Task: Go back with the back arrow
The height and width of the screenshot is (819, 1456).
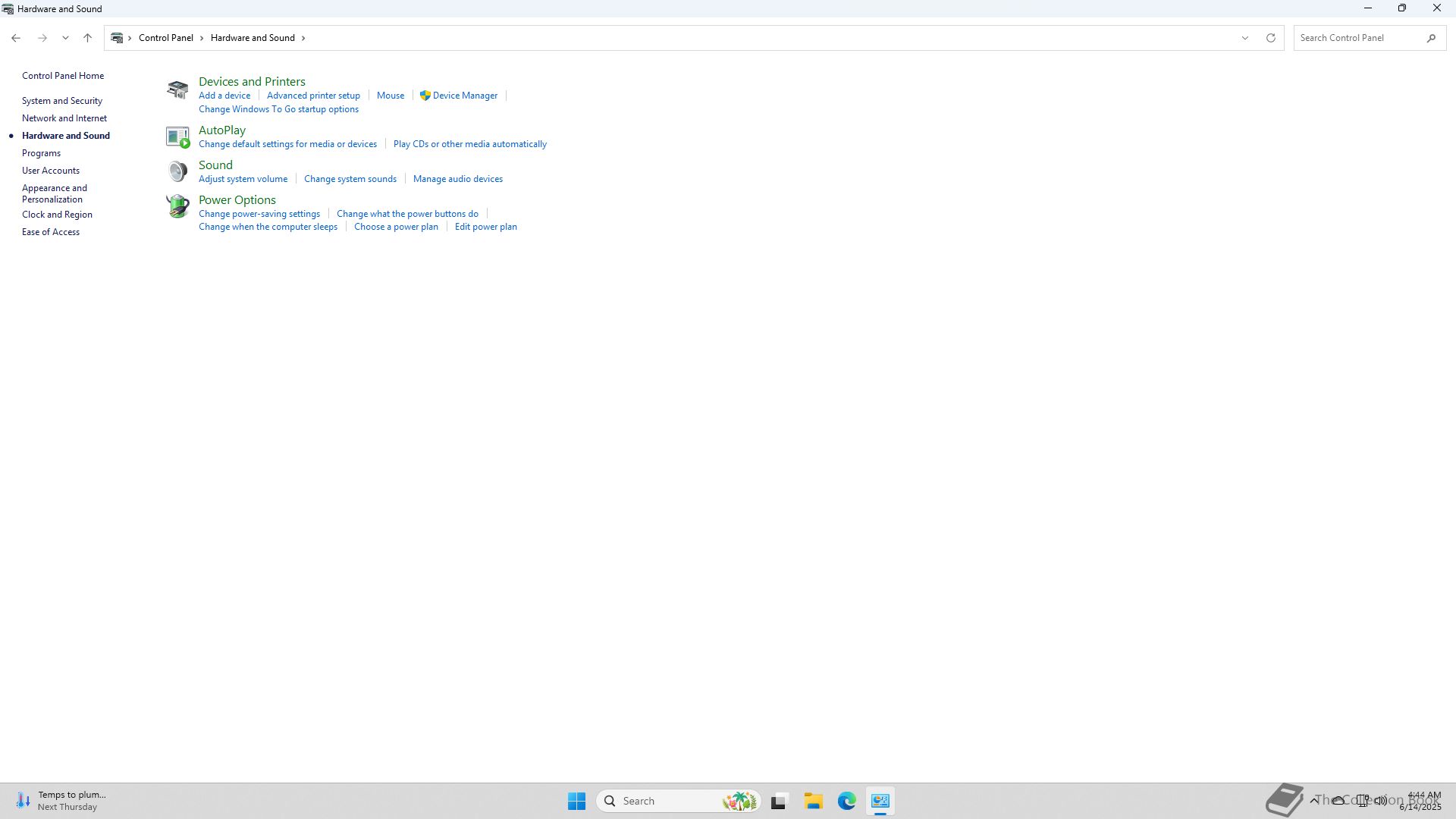Action: (16, 38)
